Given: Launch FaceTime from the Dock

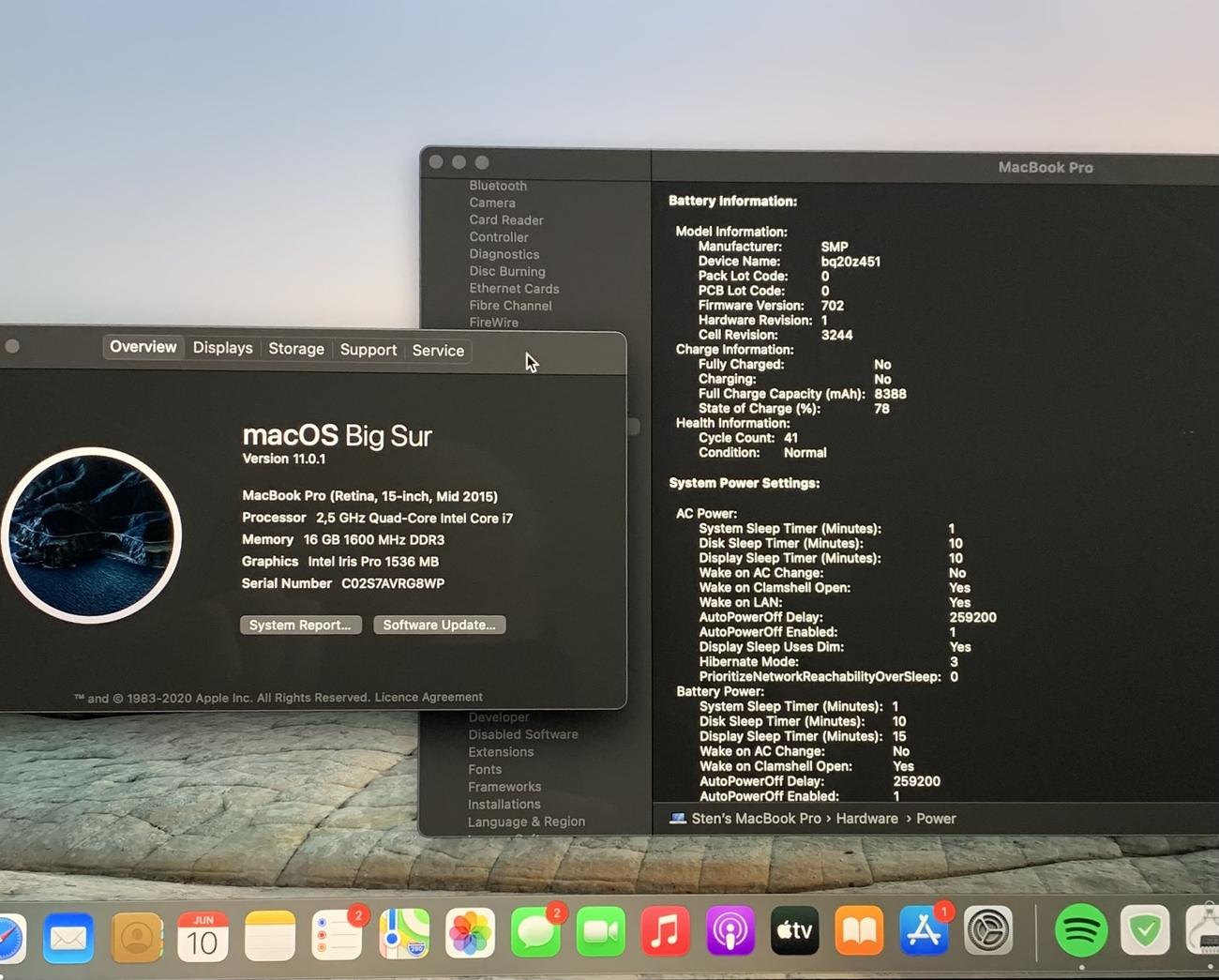Looking at the screenshot, I should (600, 932).
